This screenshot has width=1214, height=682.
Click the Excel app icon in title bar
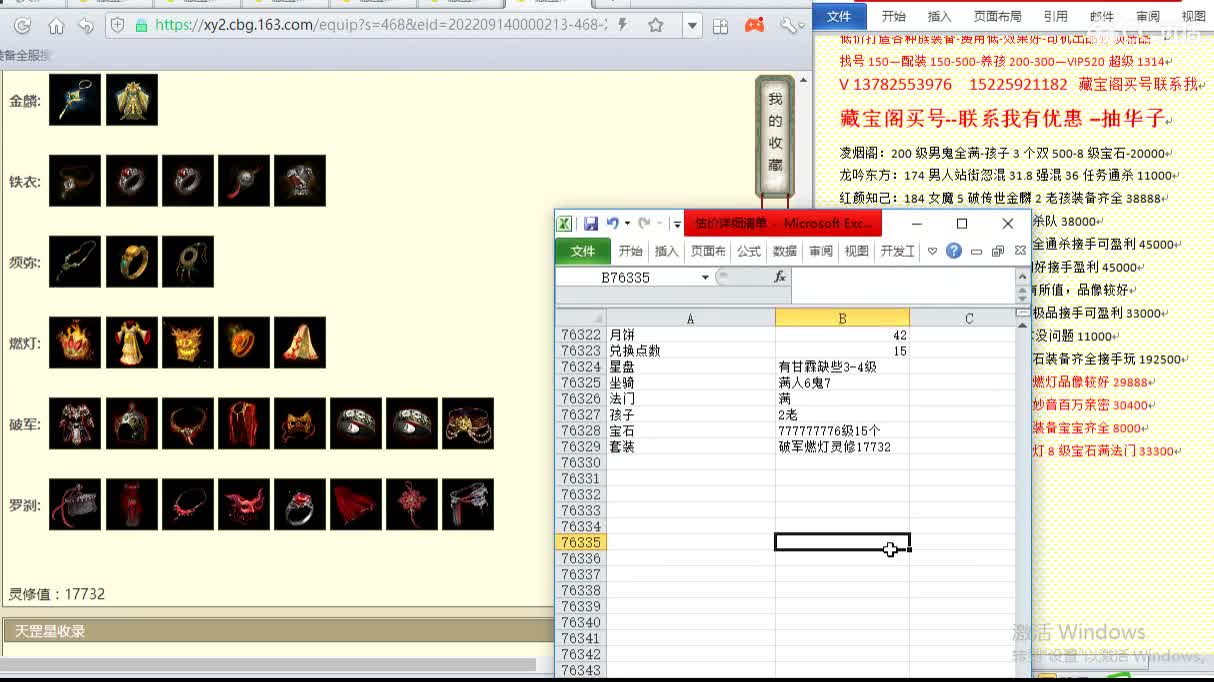[x=565, y=224]
